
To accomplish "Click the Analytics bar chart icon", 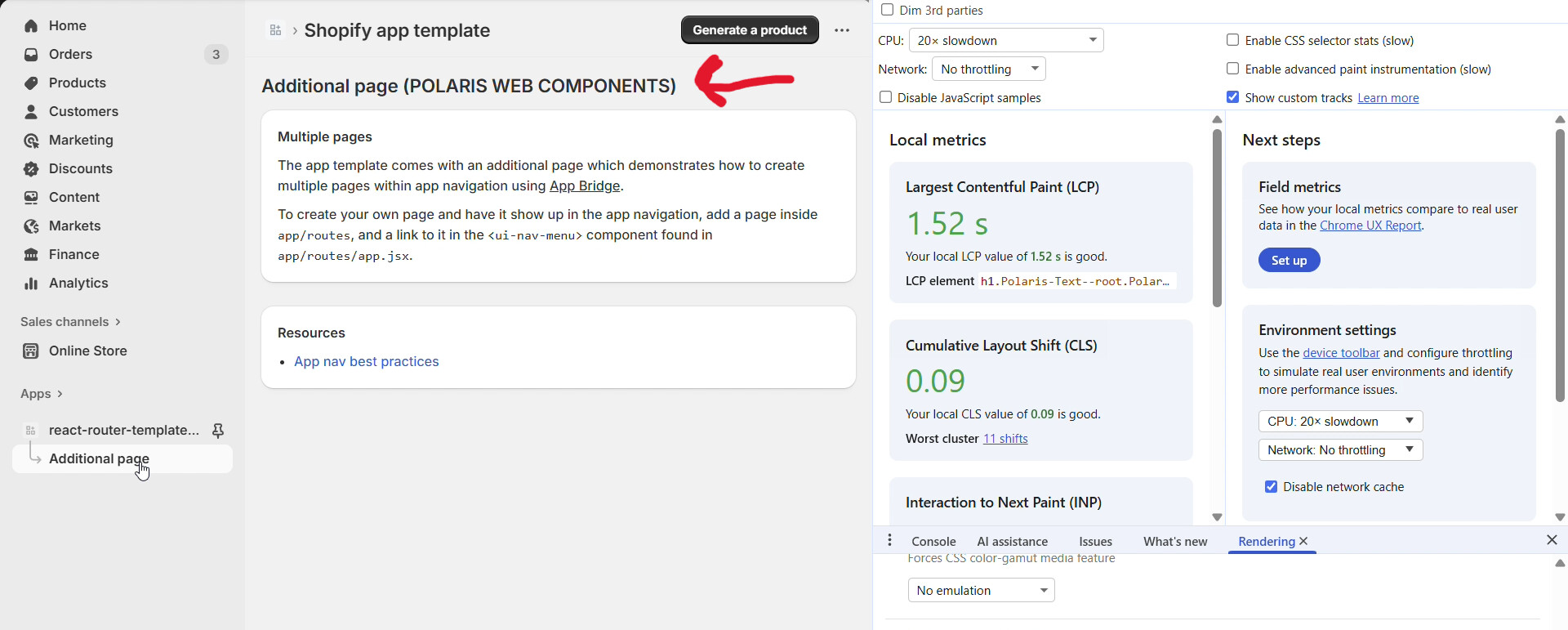I will pyautogui.click(x=31, y=284).
